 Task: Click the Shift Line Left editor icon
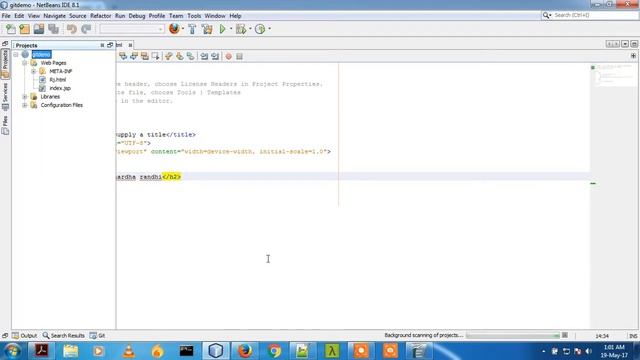[x=204, y=56]
